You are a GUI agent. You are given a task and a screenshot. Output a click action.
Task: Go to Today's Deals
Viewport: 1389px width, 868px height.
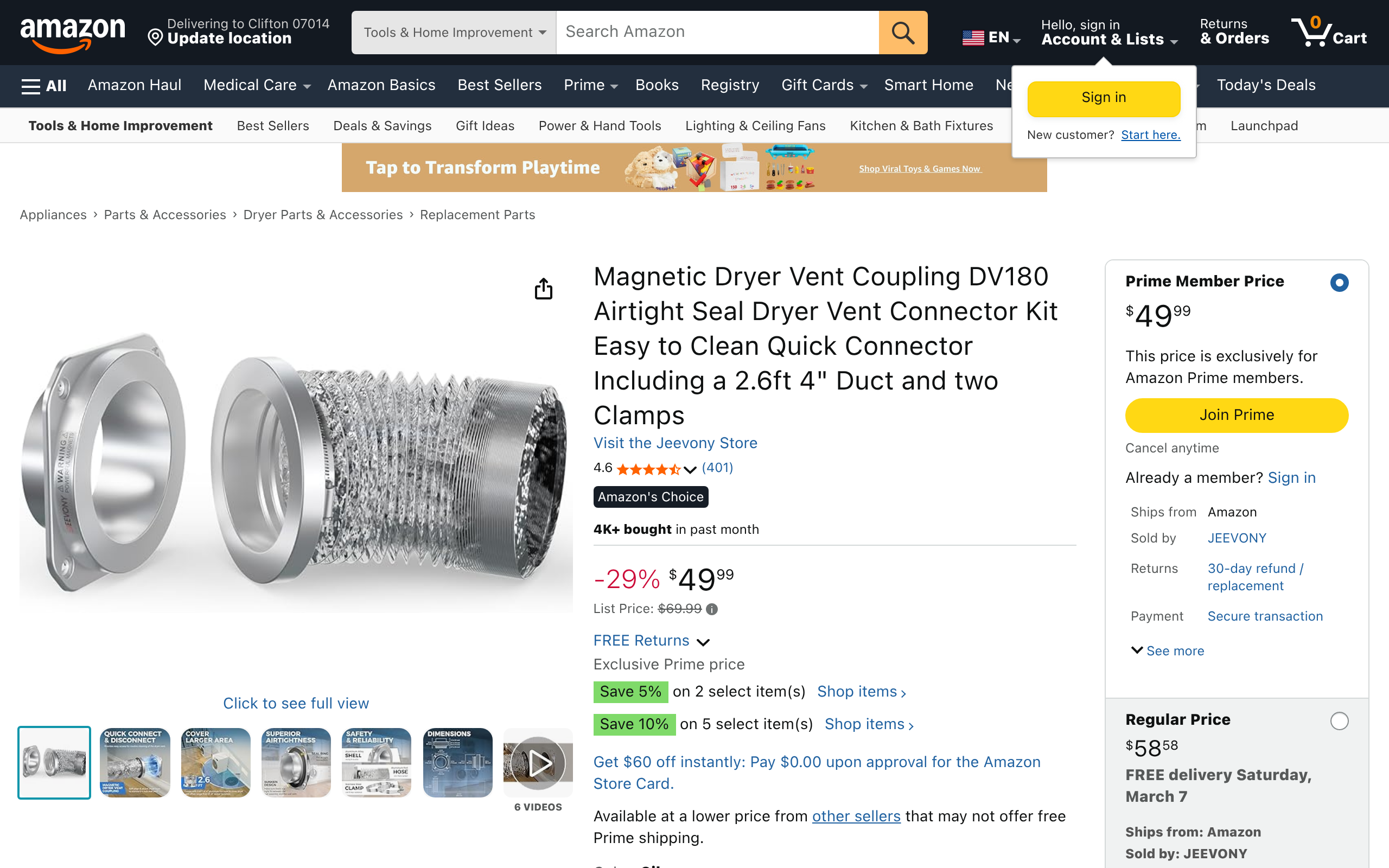point(1266,86)
